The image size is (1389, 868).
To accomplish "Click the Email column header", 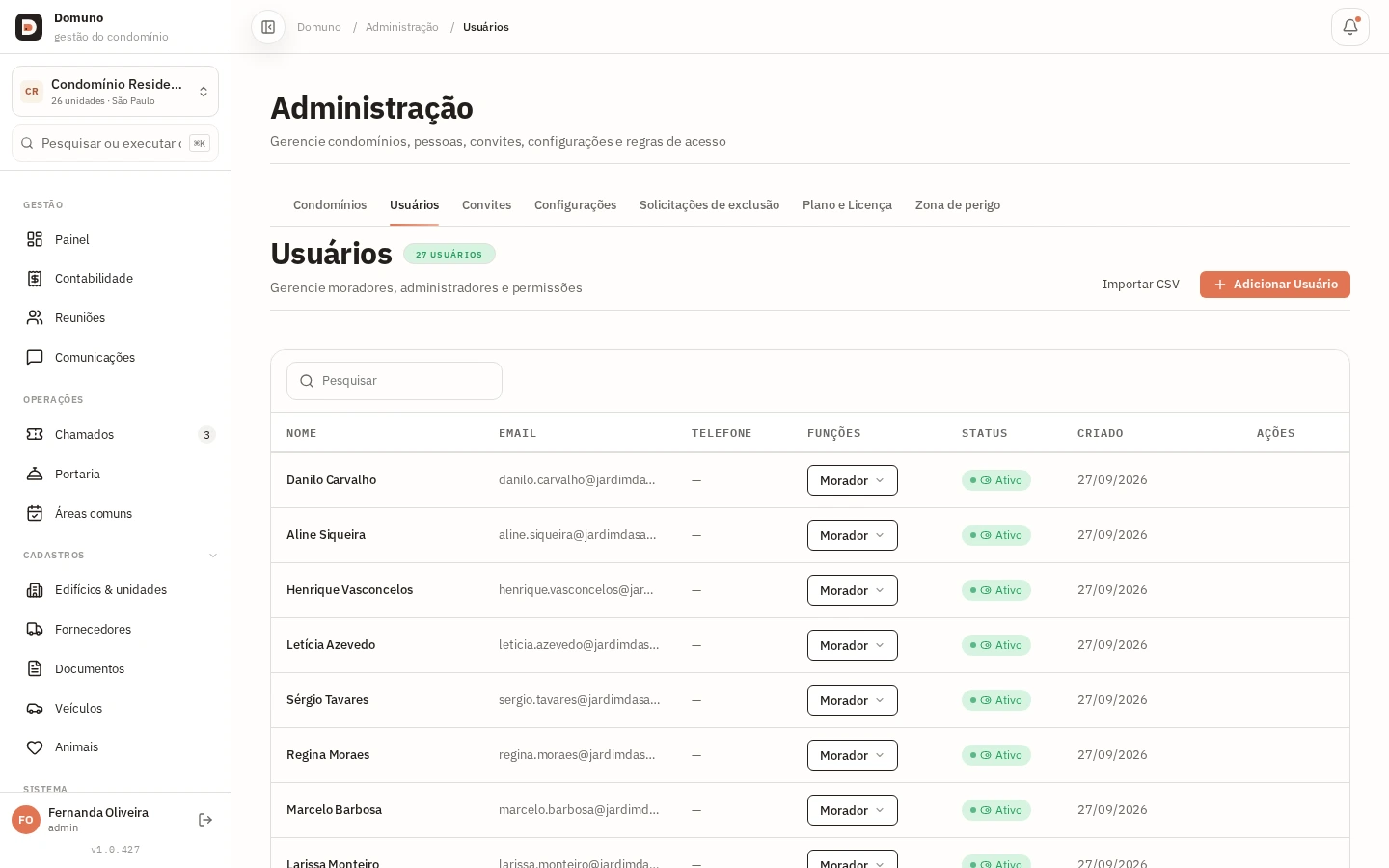I will click(518, 433).
